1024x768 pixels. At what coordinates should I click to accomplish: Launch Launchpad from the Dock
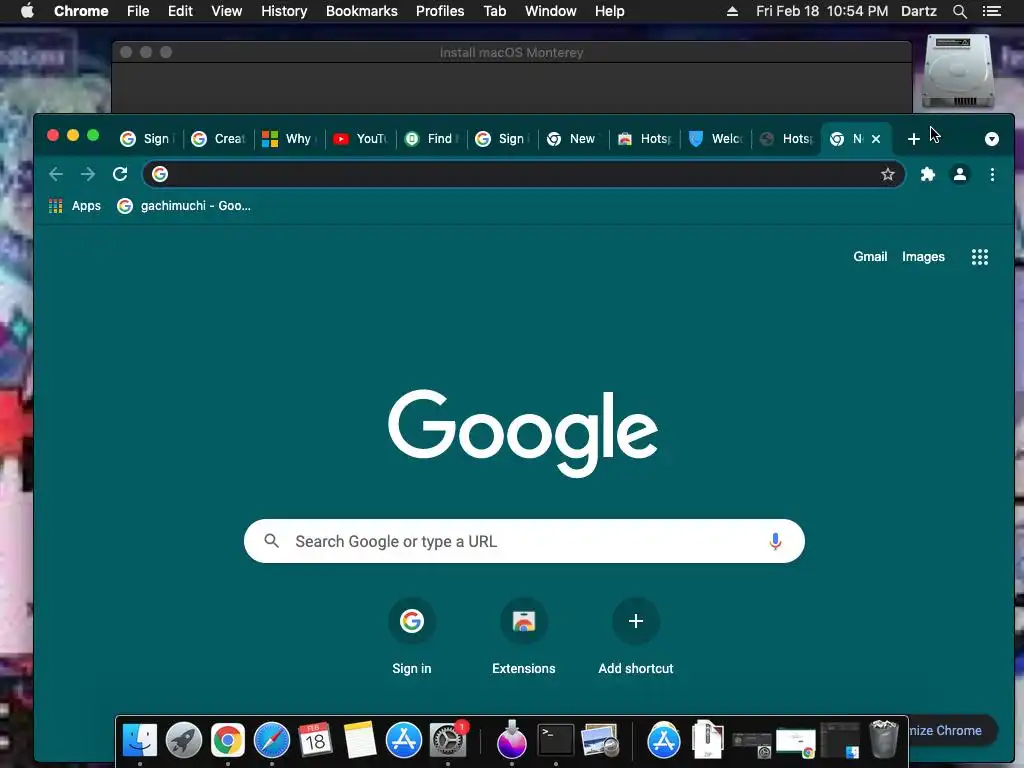click(184, 740)
